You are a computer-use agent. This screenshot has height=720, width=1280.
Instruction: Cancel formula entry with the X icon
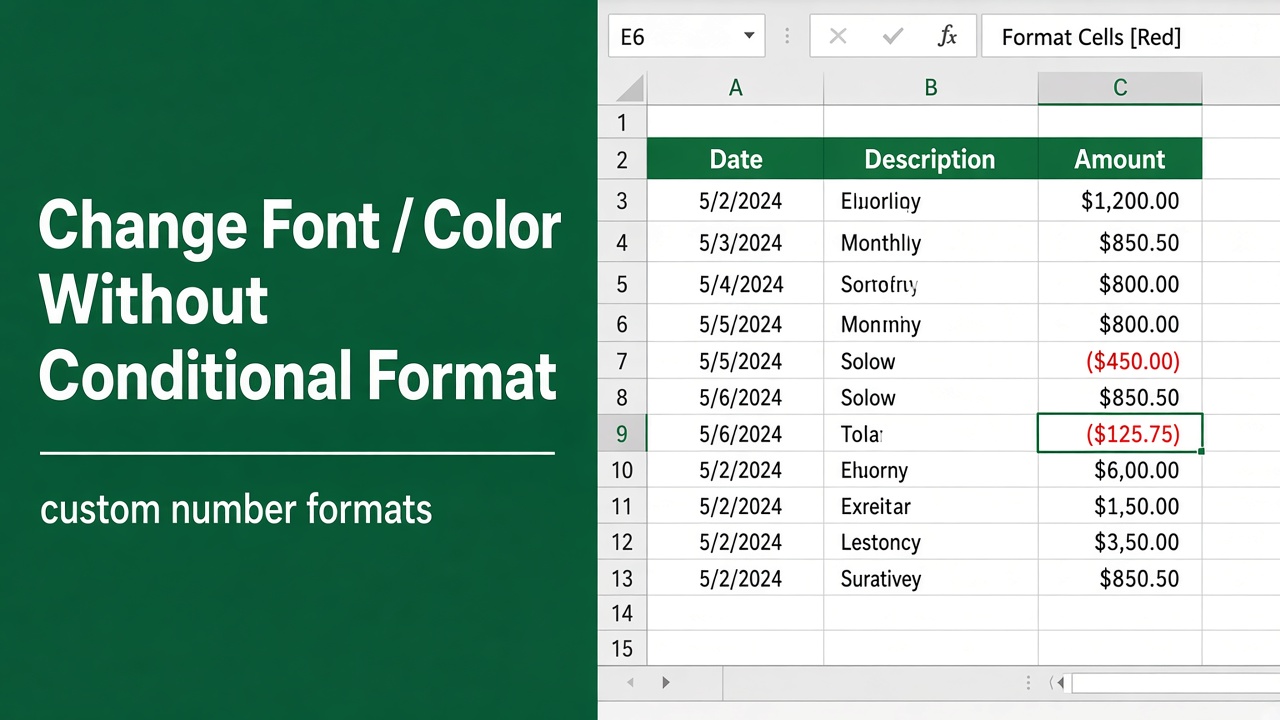[x=838, y=37]
